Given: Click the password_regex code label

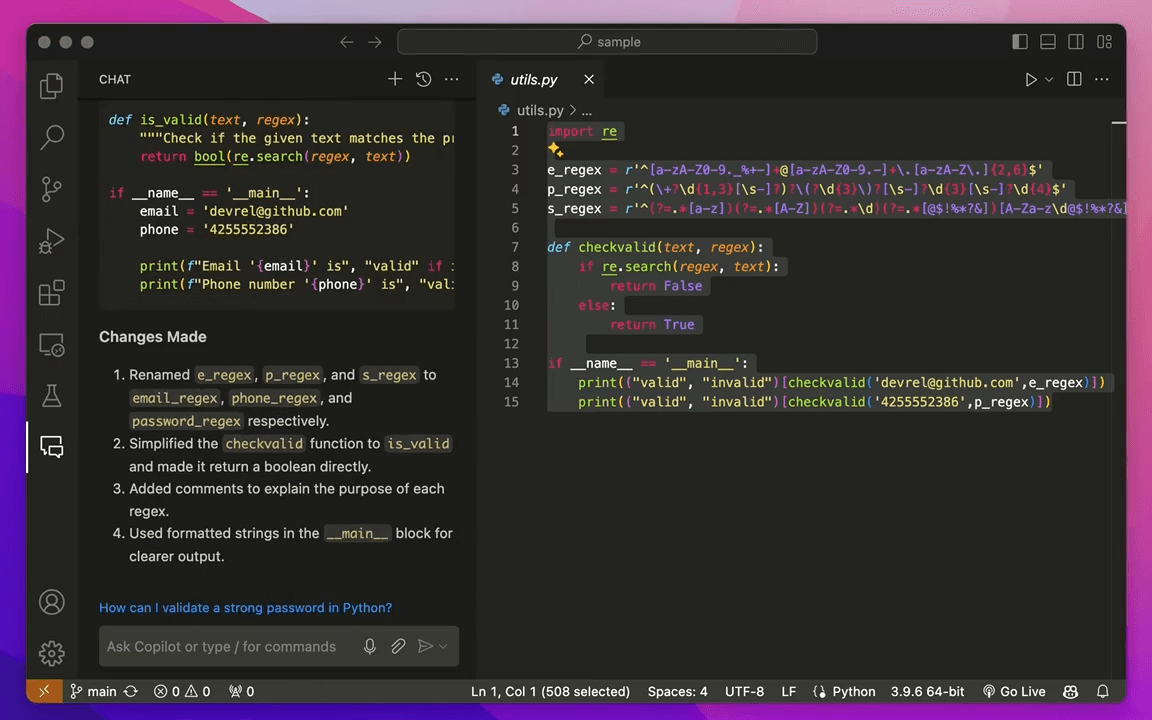Looking at the screenshot, I should click(186, 421).
